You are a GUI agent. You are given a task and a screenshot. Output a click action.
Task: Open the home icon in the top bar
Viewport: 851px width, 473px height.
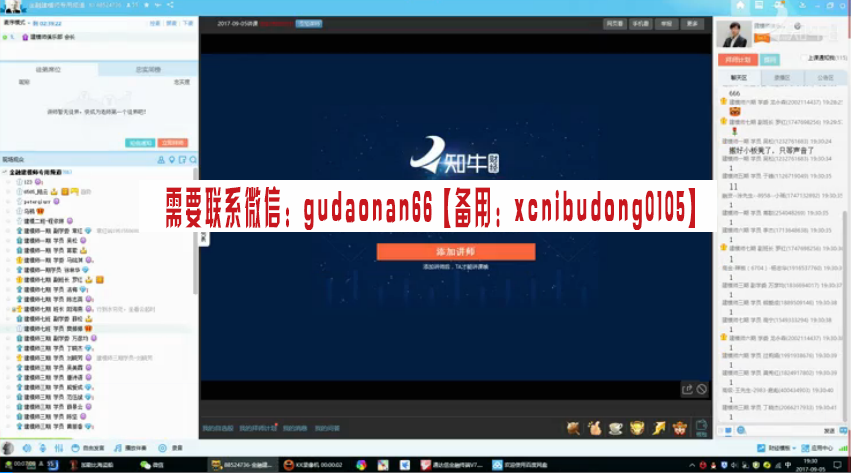740,5
